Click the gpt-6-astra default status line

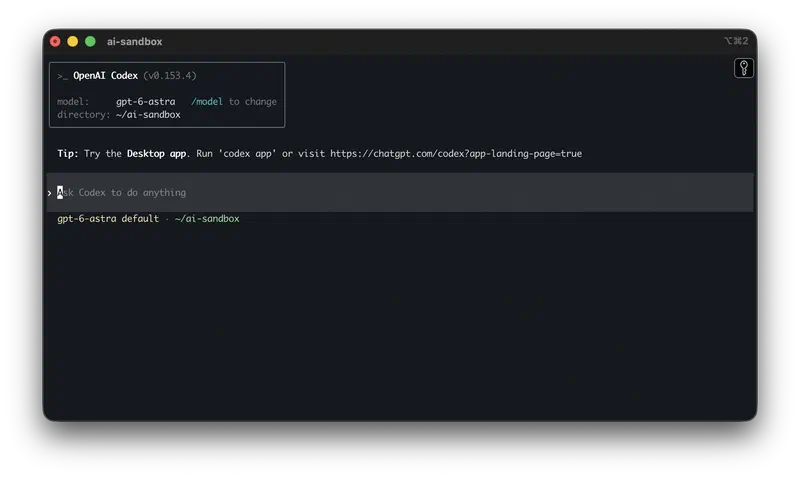click(x=108, y=218)
